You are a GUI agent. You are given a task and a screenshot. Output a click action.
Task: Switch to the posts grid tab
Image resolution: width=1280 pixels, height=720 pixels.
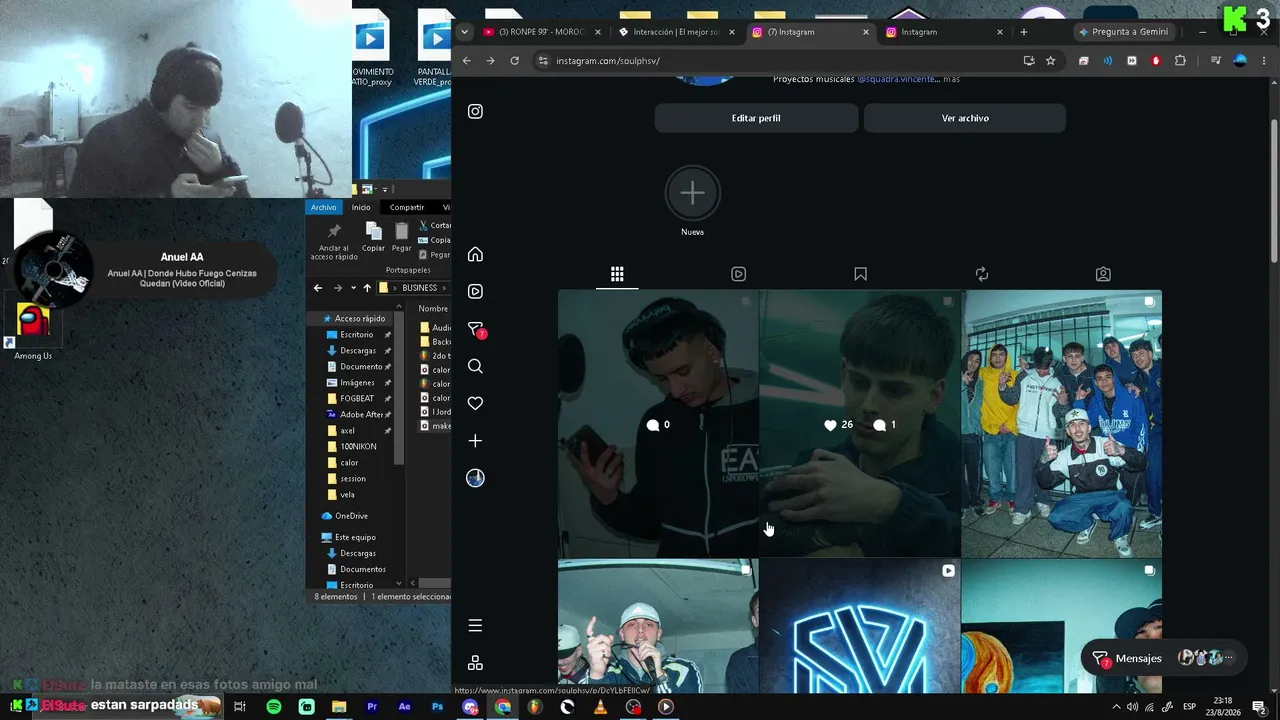tap(617, 274)
